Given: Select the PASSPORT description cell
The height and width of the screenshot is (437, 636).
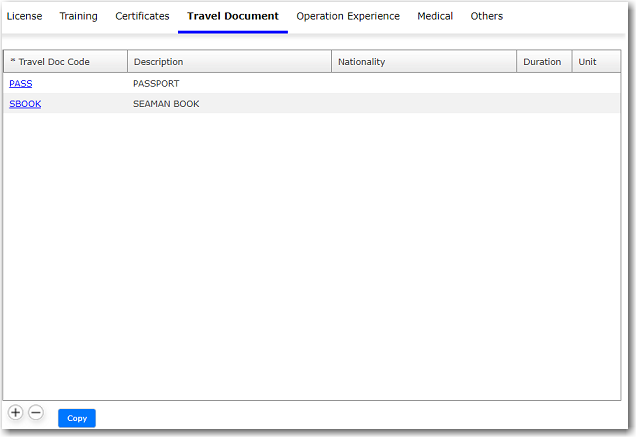Looking at the screenshot, I should 156,84.
